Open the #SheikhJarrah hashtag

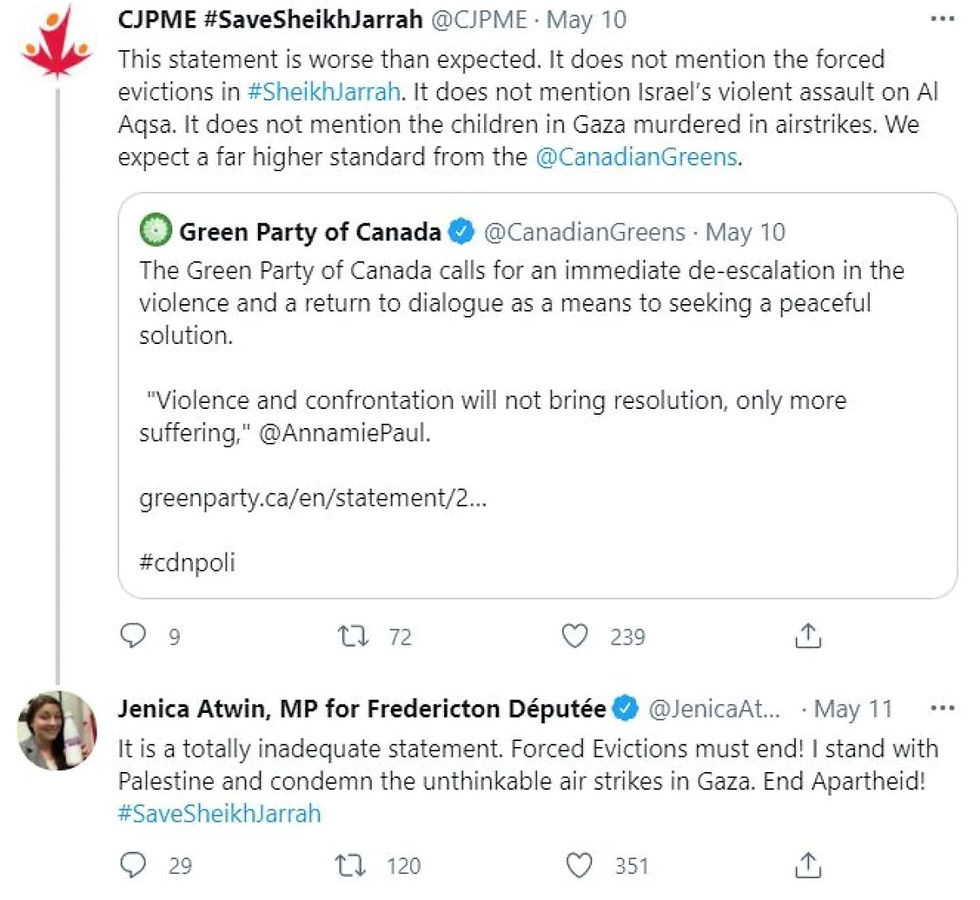(324, 92)
